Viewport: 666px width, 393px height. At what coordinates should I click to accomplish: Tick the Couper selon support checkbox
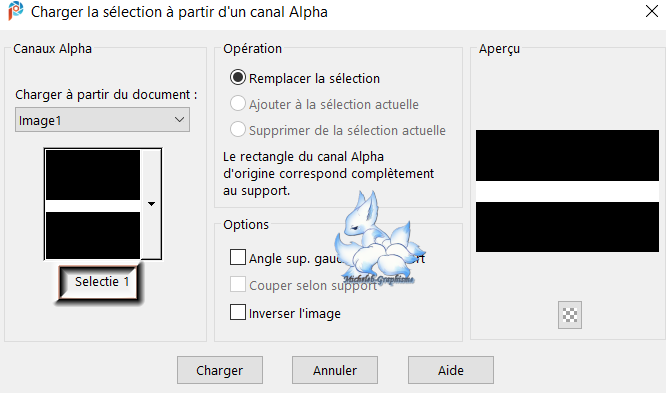[238, 285]
